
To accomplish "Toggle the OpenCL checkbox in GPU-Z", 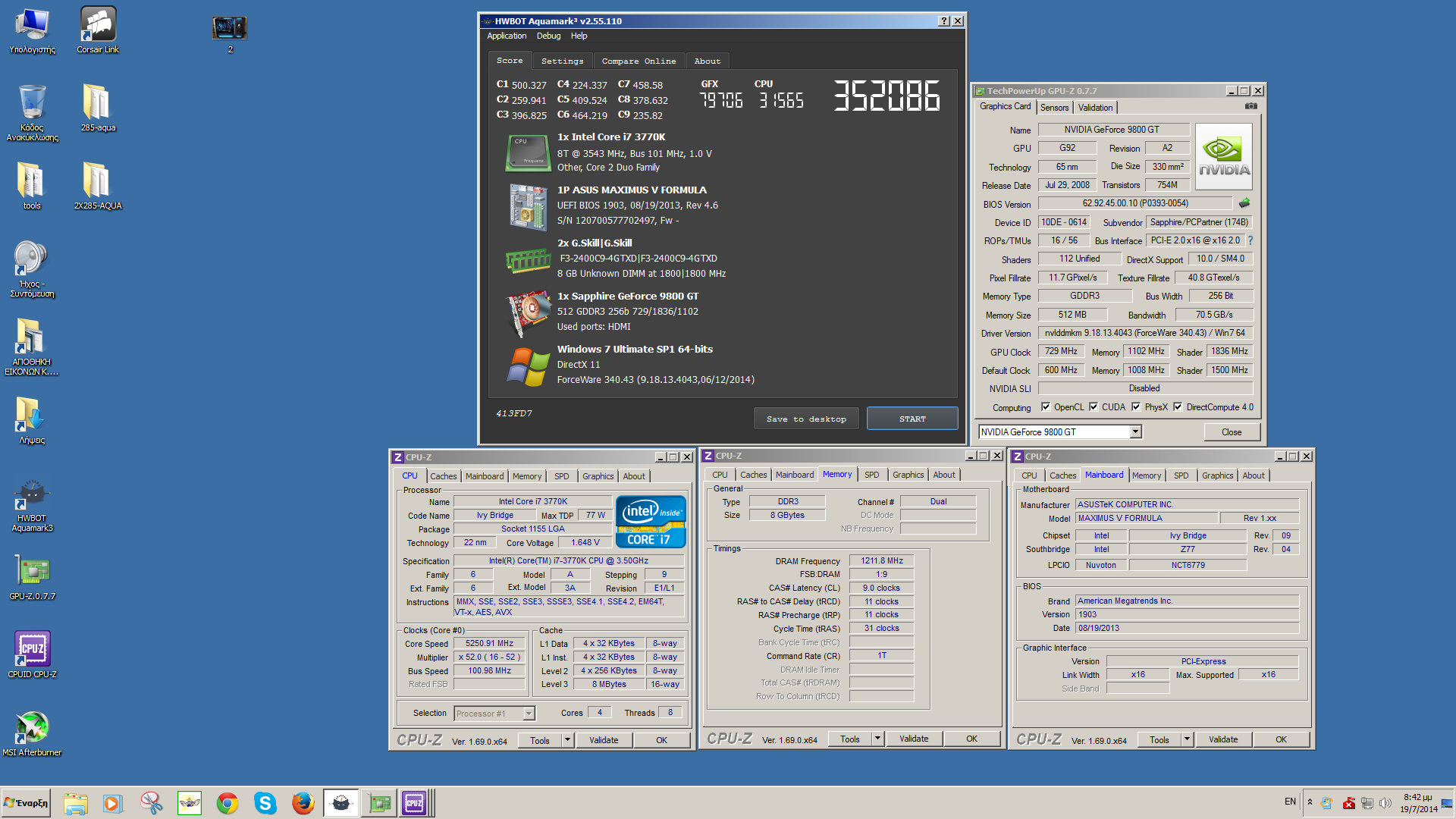I will tap(1046, 407).
